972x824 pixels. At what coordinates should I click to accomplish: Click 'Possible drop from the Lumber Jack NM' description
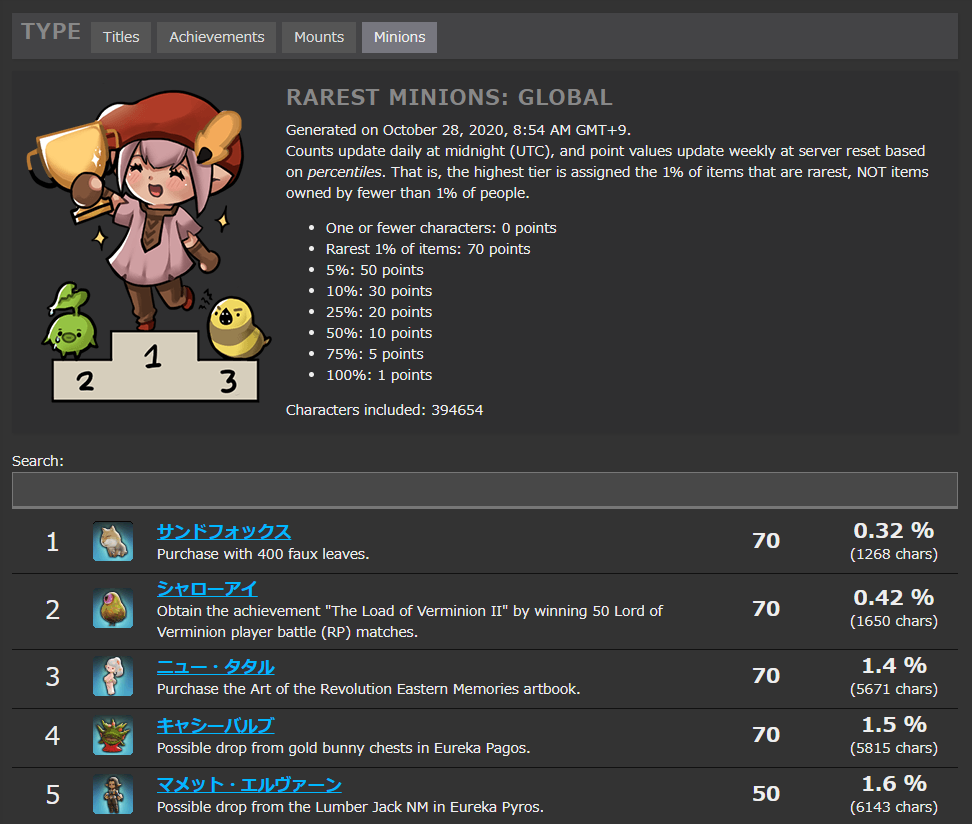(x=350, y=807)
